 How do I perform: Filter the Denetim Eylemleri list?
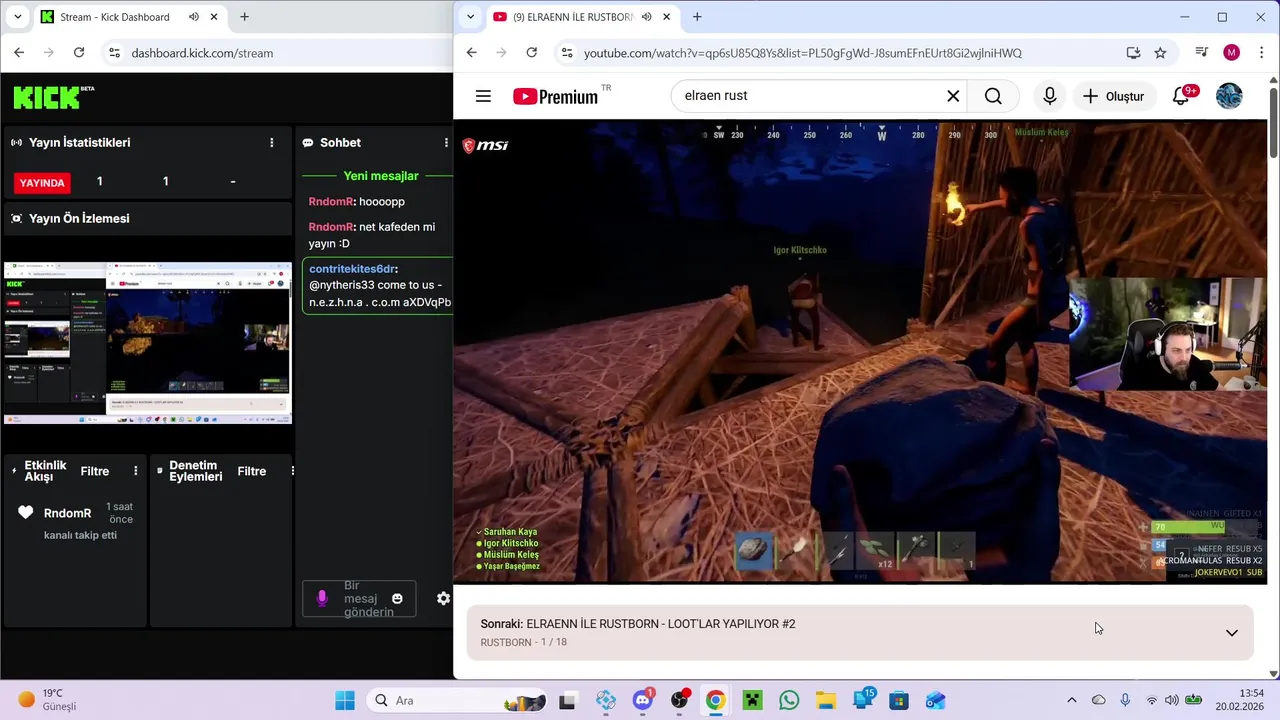click(252, 471)
